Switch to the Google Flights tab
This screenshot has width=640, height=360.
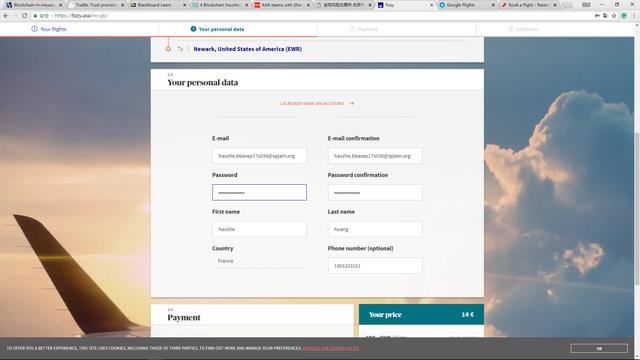pos(467,5)
